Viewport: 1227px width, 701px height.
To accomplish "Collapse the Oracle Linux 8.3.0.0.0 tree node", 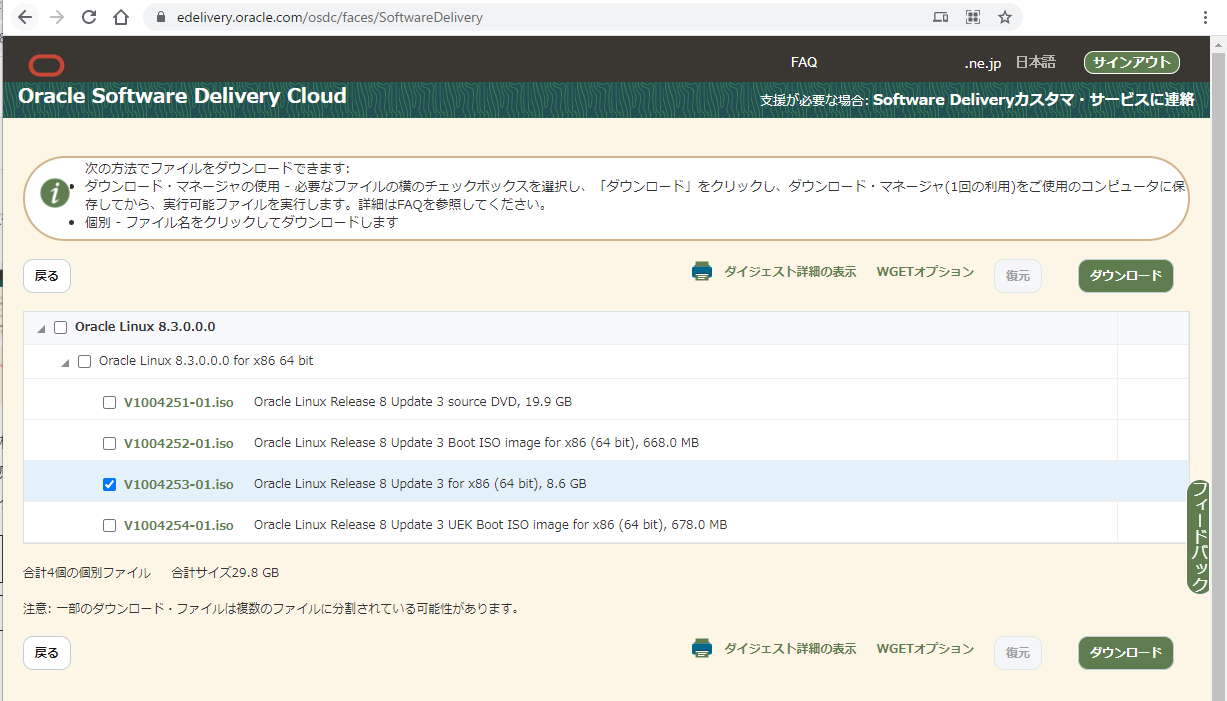I will point(41,329).
